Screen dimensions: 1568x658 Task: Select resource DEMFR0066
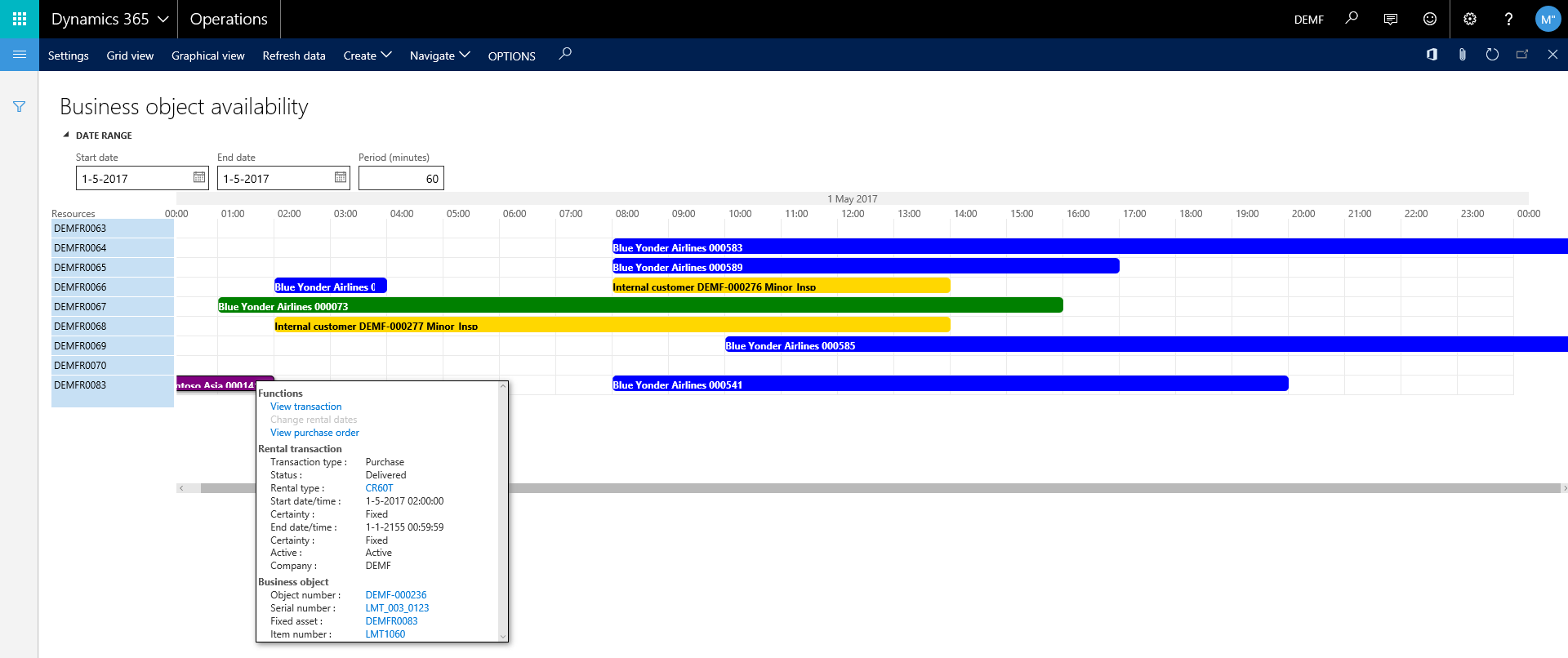click(x=113, y=287)
